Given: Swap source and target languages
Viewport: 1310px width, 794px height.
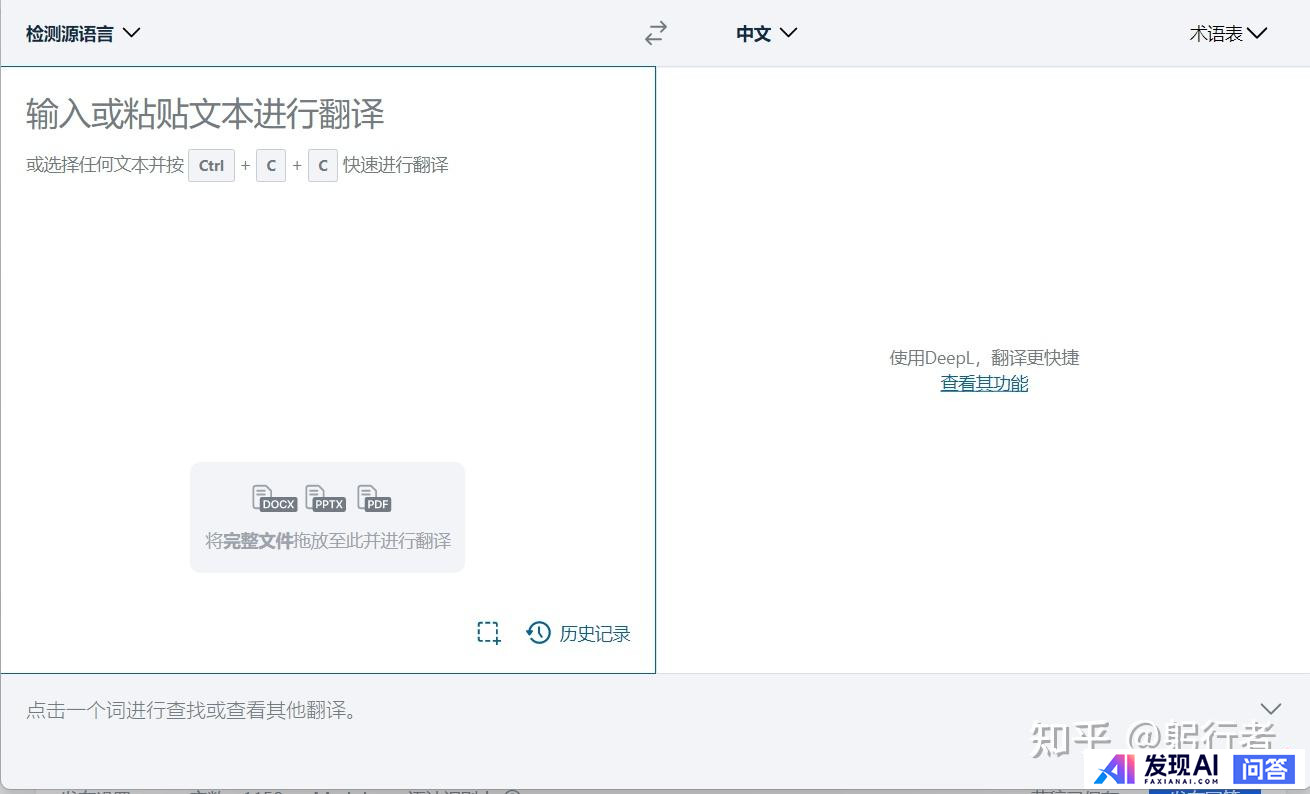Looking at the screenshot, I should pos(655,34).
